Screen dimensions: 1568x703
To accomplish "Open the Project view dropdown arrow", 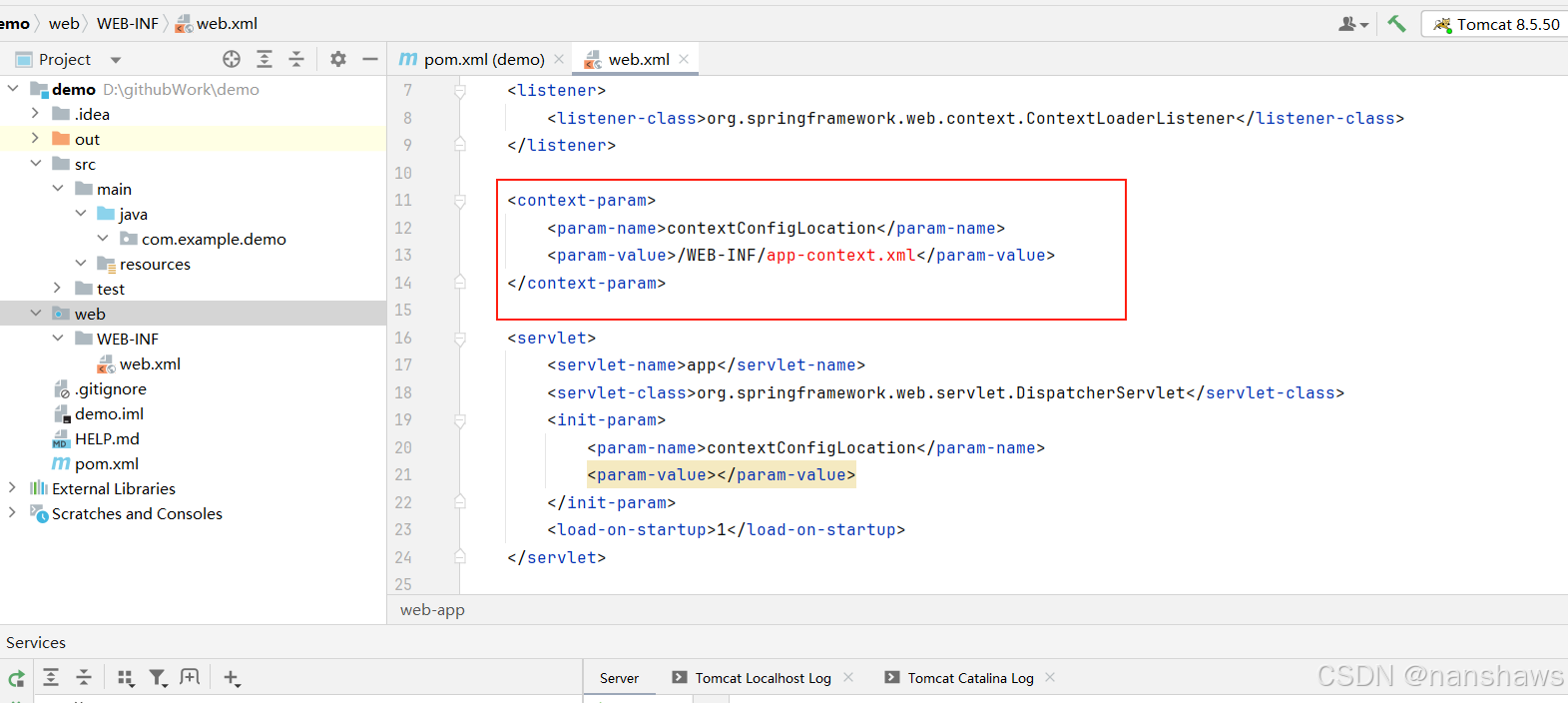I will point(116,60).
